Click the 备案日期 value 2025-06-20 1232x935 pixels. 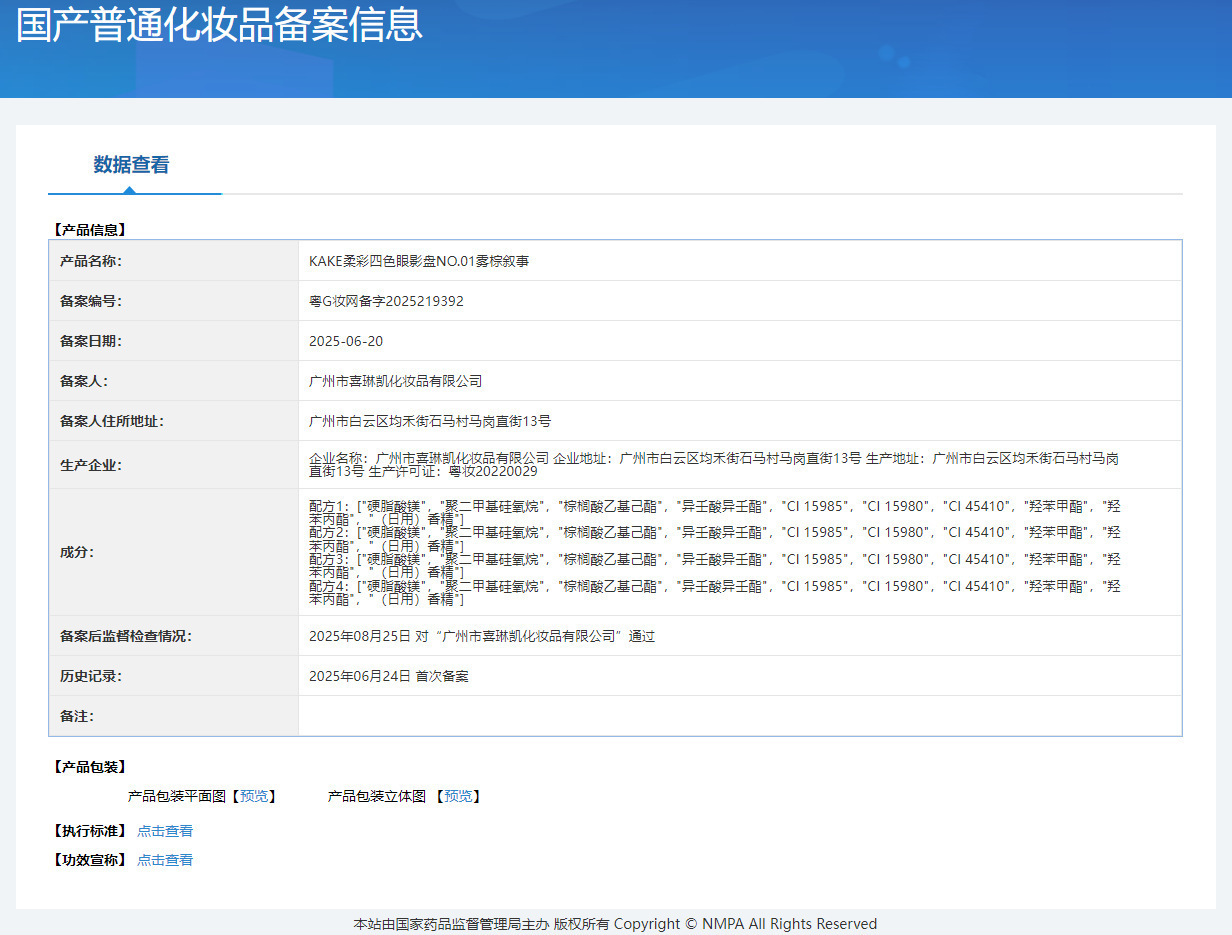point(346,341)
